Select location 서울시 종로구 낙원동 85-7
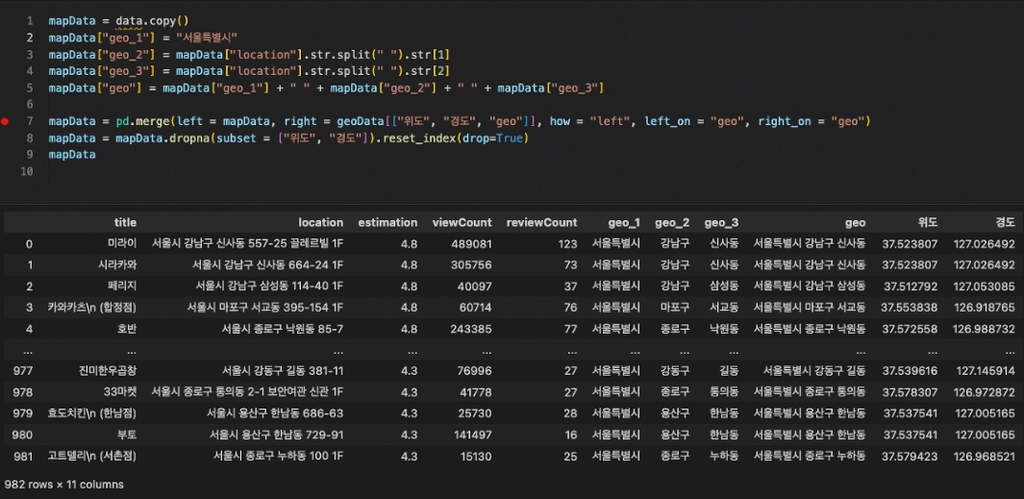 [x=282, y=329]
